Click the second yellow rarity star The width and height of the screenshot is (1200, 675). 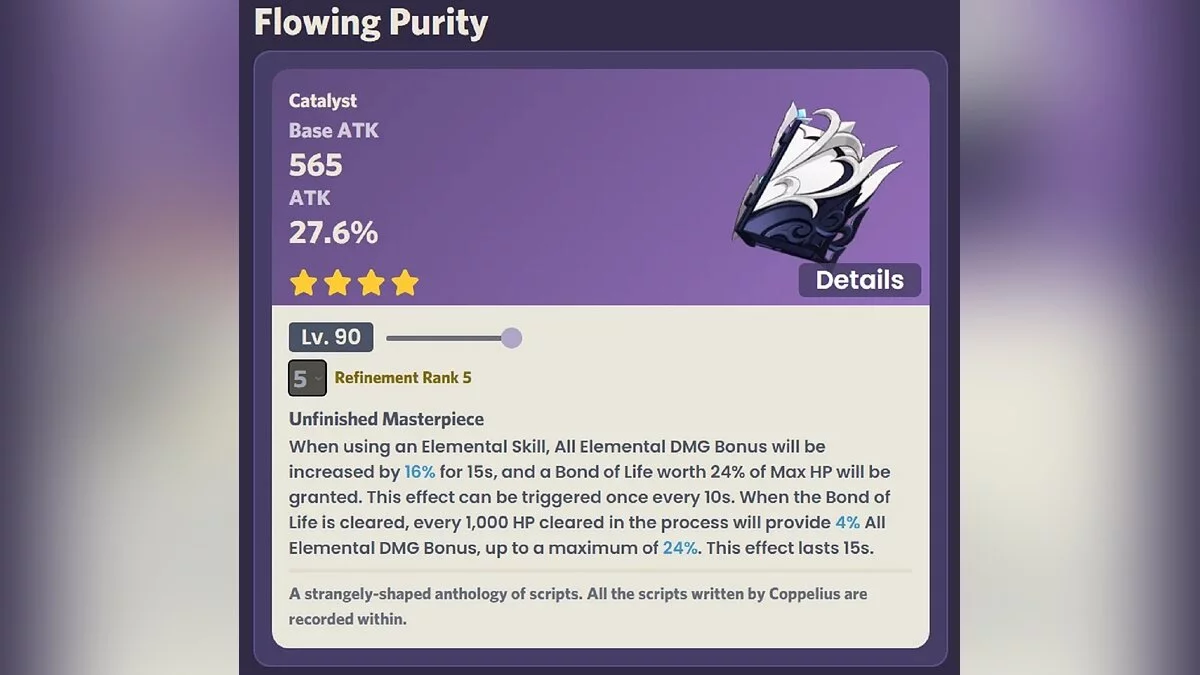click(x=337, y=283)
